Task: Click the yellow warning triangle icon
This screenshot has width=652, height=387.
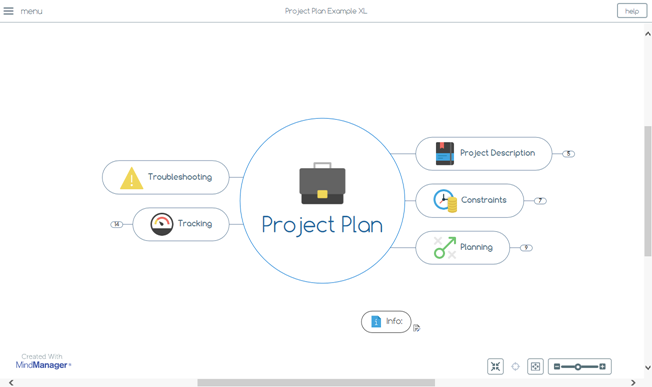Action: point(131,178)
